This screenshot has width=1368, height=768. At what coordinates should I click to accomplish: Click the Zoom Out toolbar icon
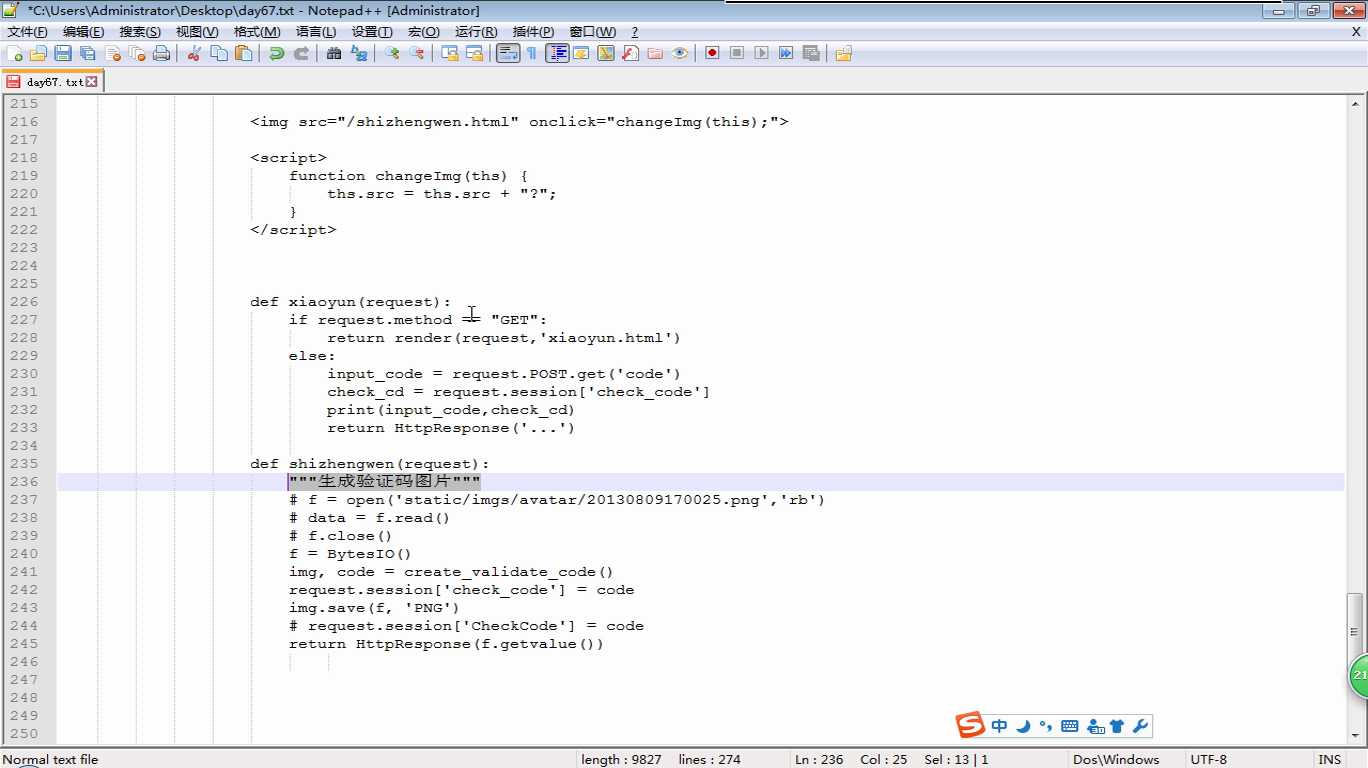pyautogui.click(x=416, y=53)
